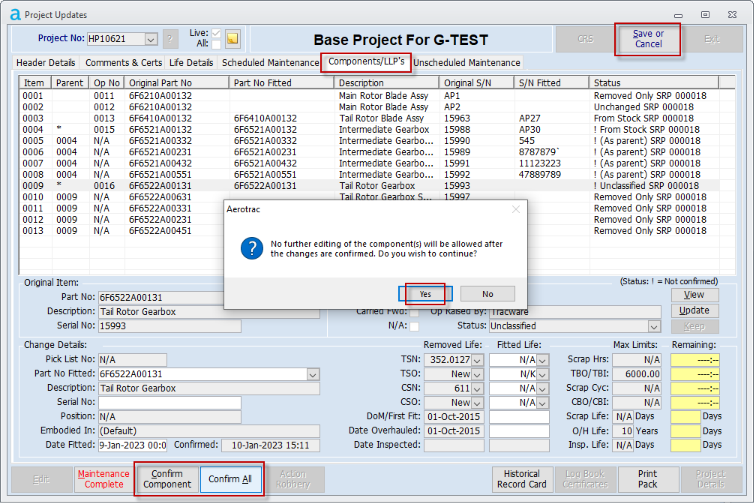
Task: Click the Aerotrac app logo icon
Action: pos(15,14)
